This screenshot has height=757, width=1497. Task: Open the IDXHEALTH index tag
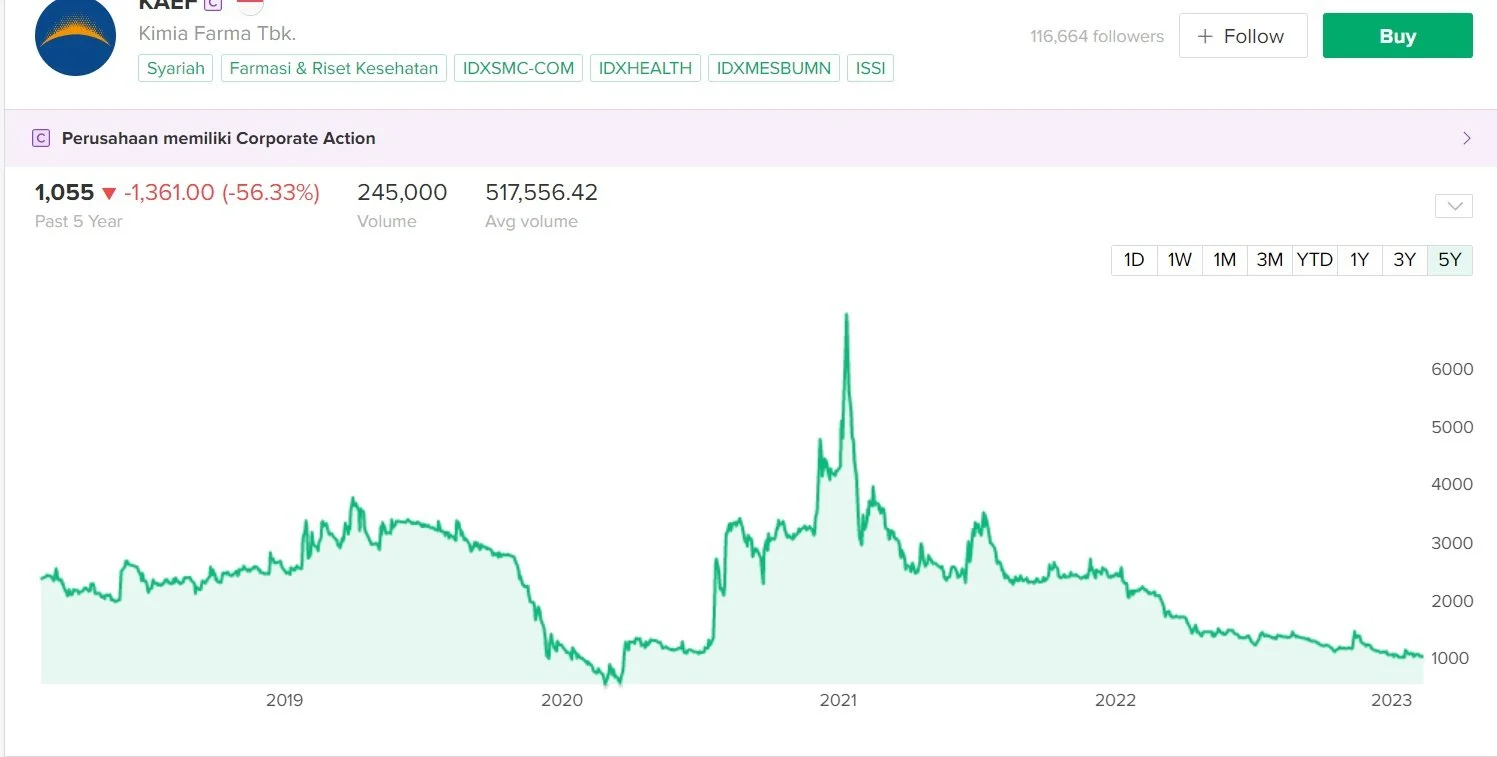pos(646,68)
